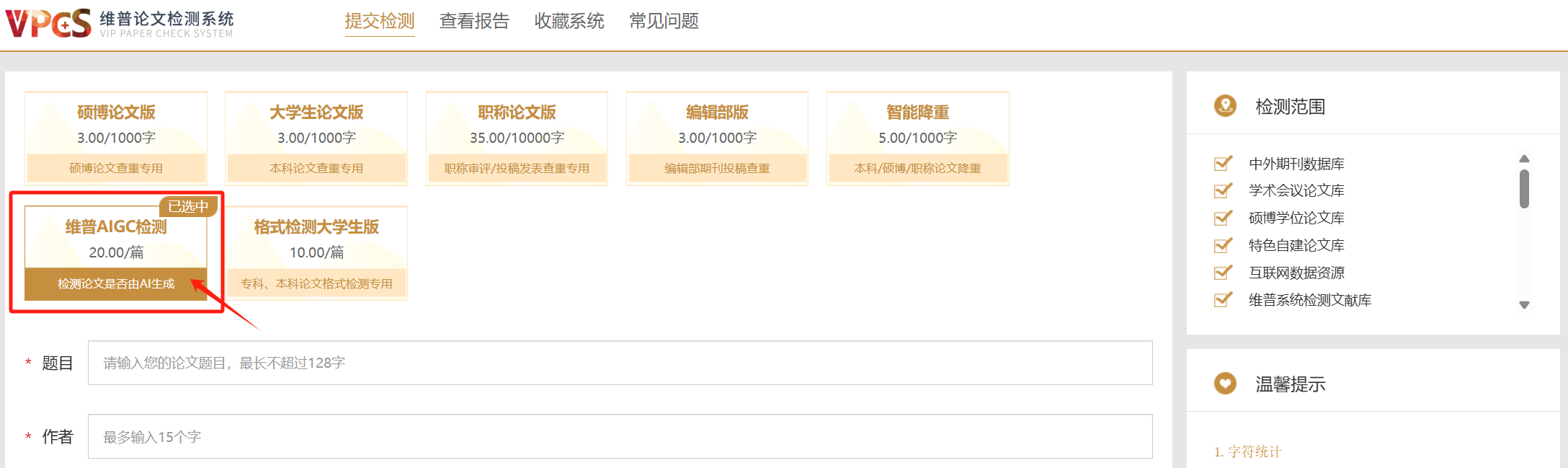1568x468 pixels.
Task: Click the 已选中 badge on AIGC card
Action: click(x=188, y=206)
